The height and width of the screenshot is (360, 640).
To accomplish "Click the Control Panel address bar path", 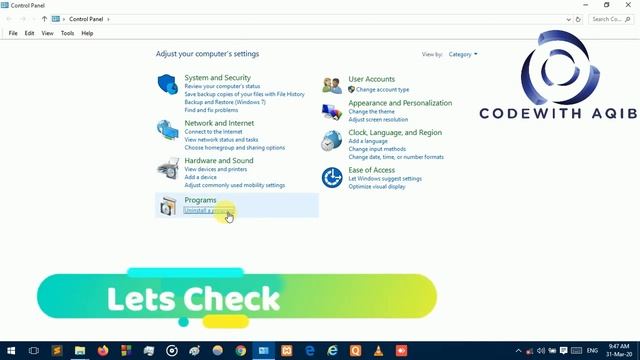I will (x=86, y=19).
